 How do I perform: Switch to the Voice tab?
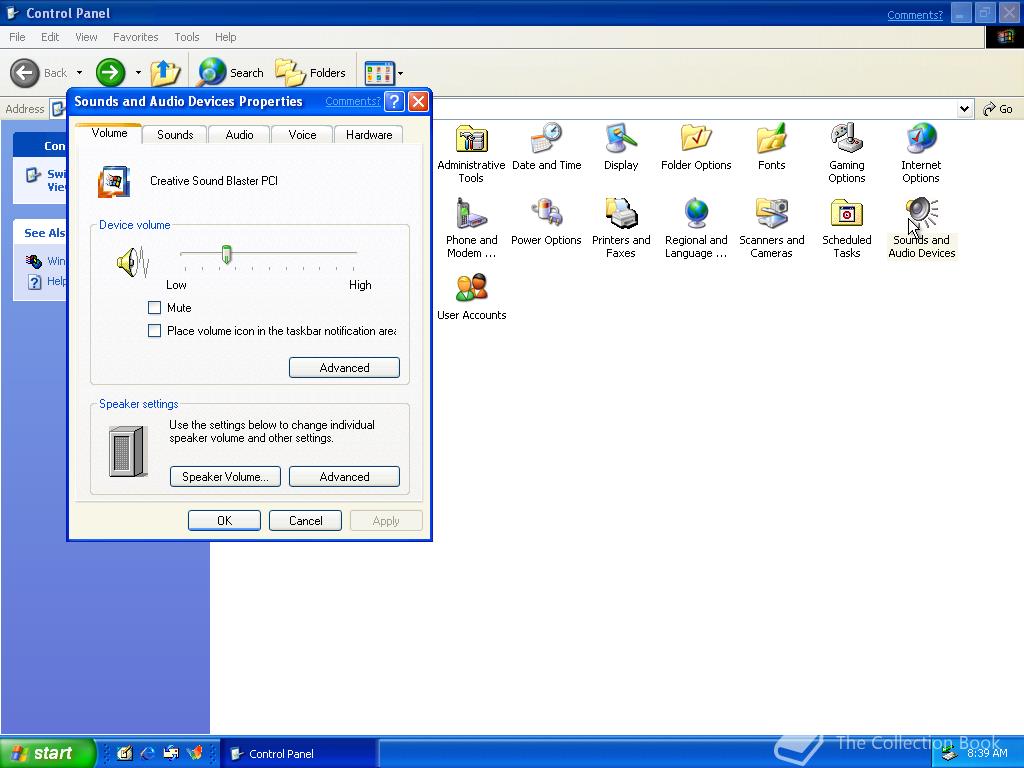click(302, 135)
